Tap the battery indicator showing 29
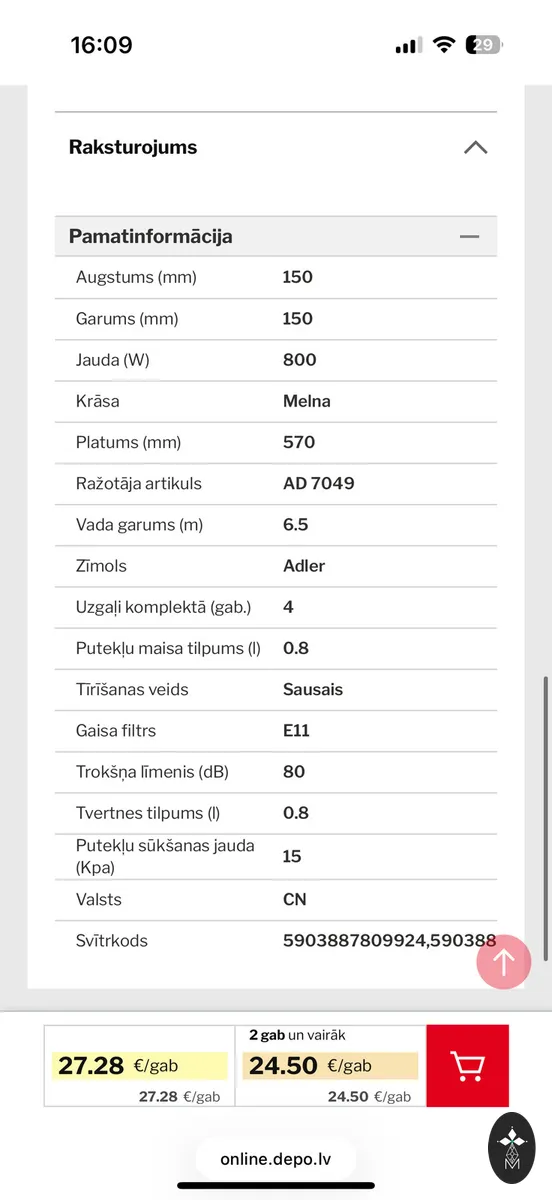This screenshot has width=552, height=1200. pyautogui.click(x=485, y=45)
